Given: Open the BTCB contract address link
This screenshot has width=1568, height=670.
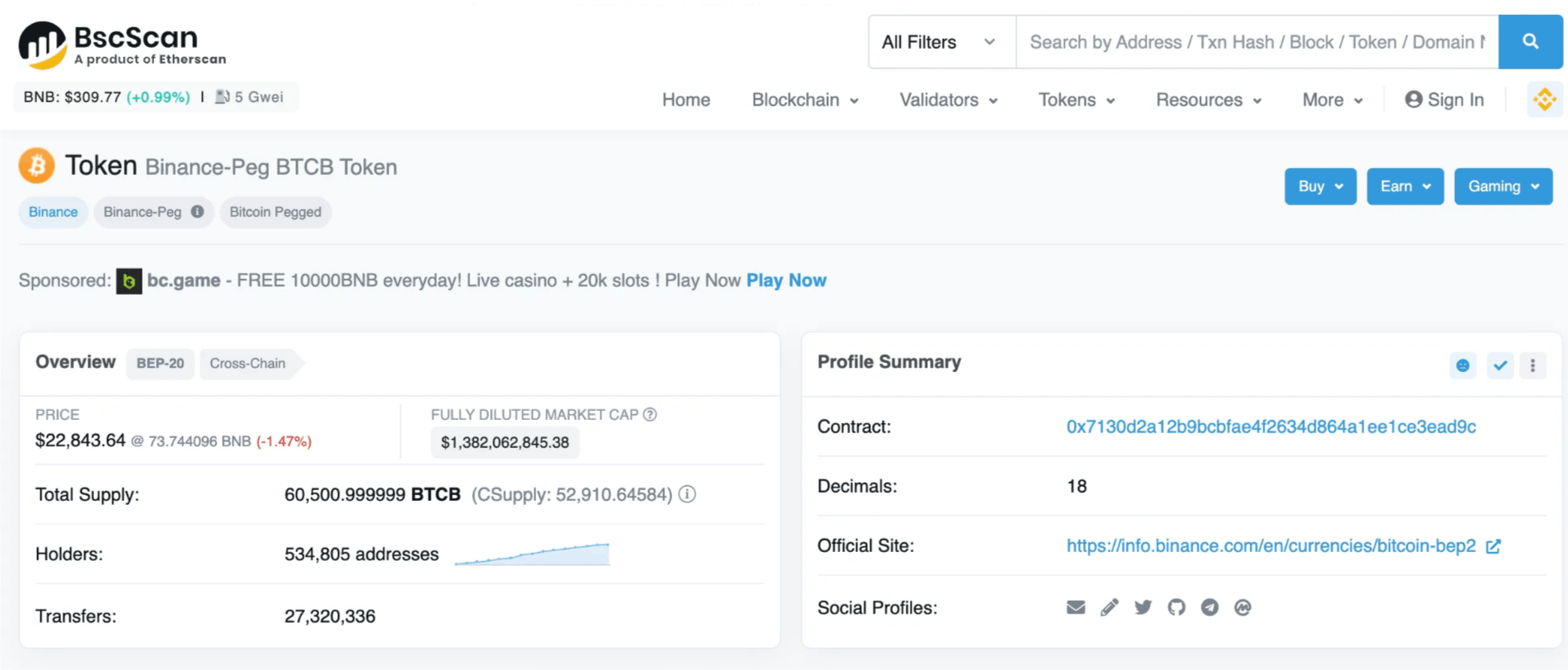Looking at the screenshot, I should click(x=1270, y=427).
